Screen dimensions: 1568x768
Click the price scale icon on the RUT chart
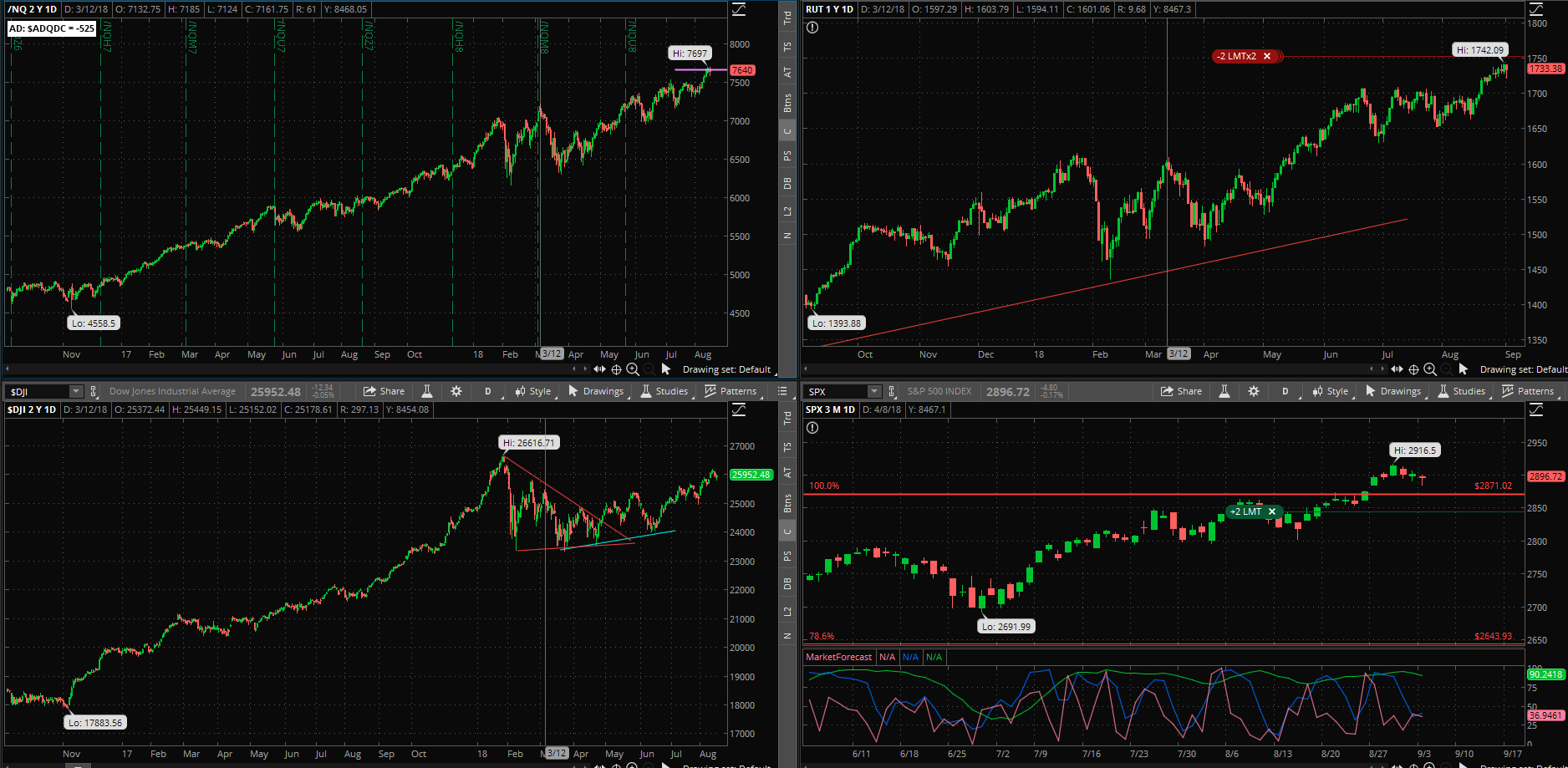pos(1536,9)
